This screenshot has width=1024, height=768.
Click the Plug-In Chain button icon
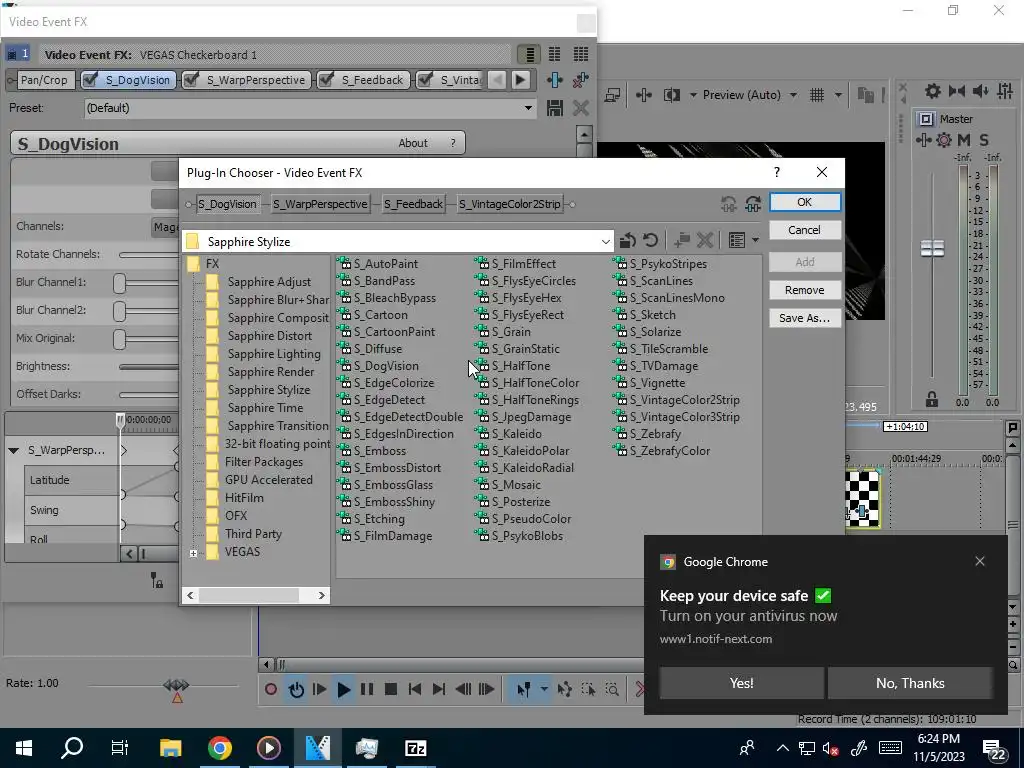pyautogui.click(x=554, y=80)
